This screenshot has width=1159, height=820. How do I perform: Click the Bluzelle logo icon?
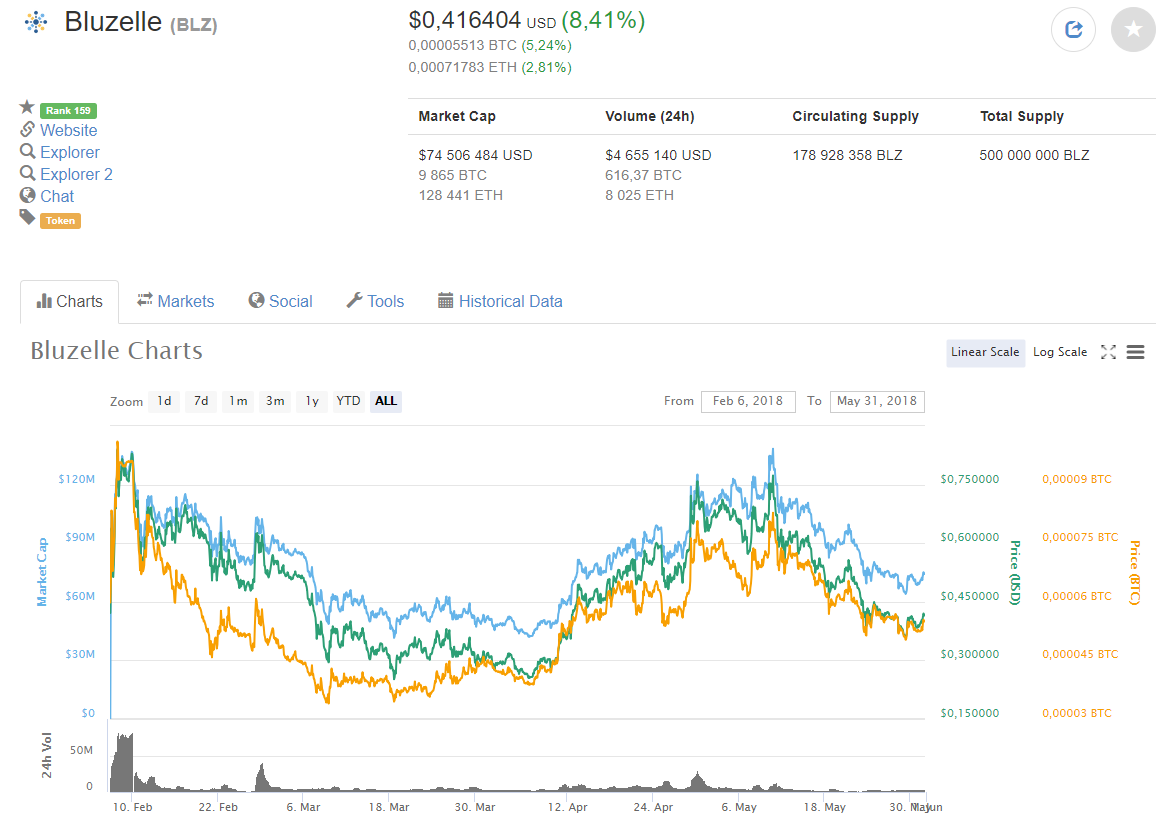point(35,22)
